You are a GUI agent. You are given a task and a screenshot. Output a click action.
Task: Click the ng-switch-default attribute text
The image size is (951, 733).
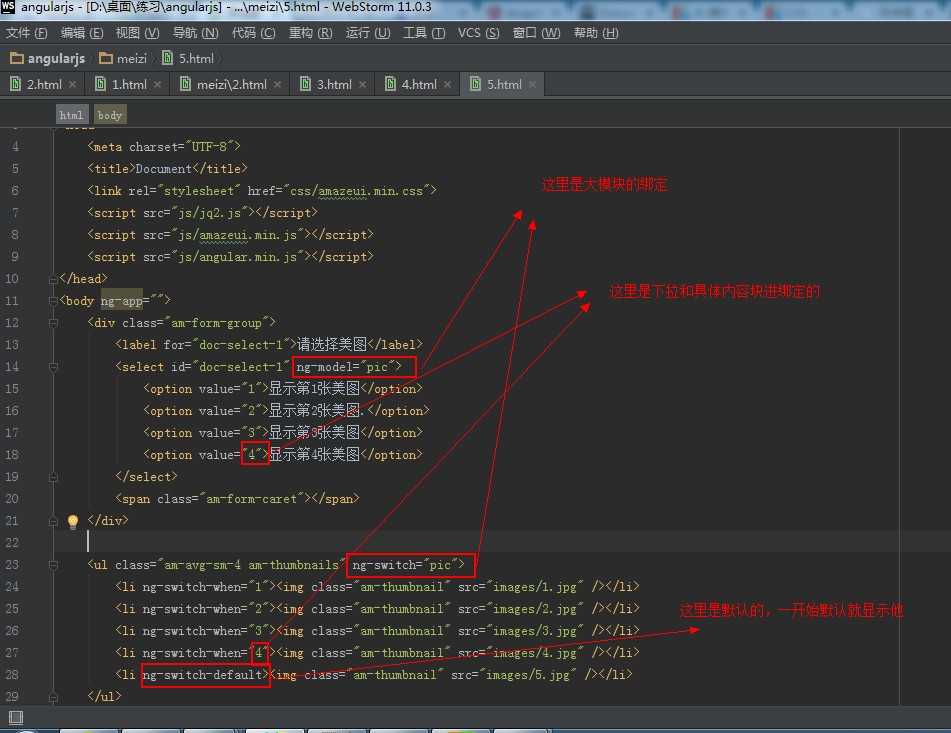click(202, 675)
